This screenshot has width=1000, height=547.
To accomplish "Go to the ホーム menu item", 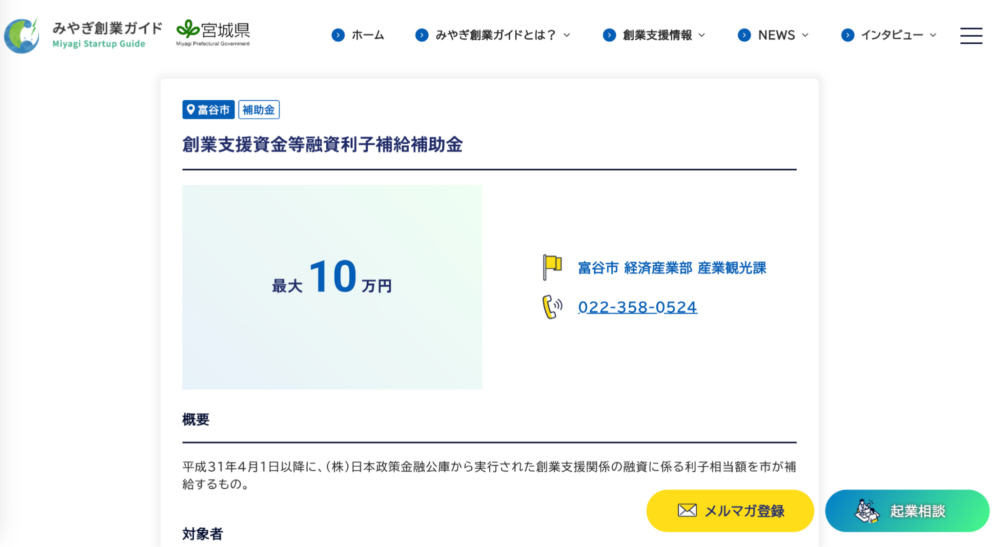I will (367, 35).
